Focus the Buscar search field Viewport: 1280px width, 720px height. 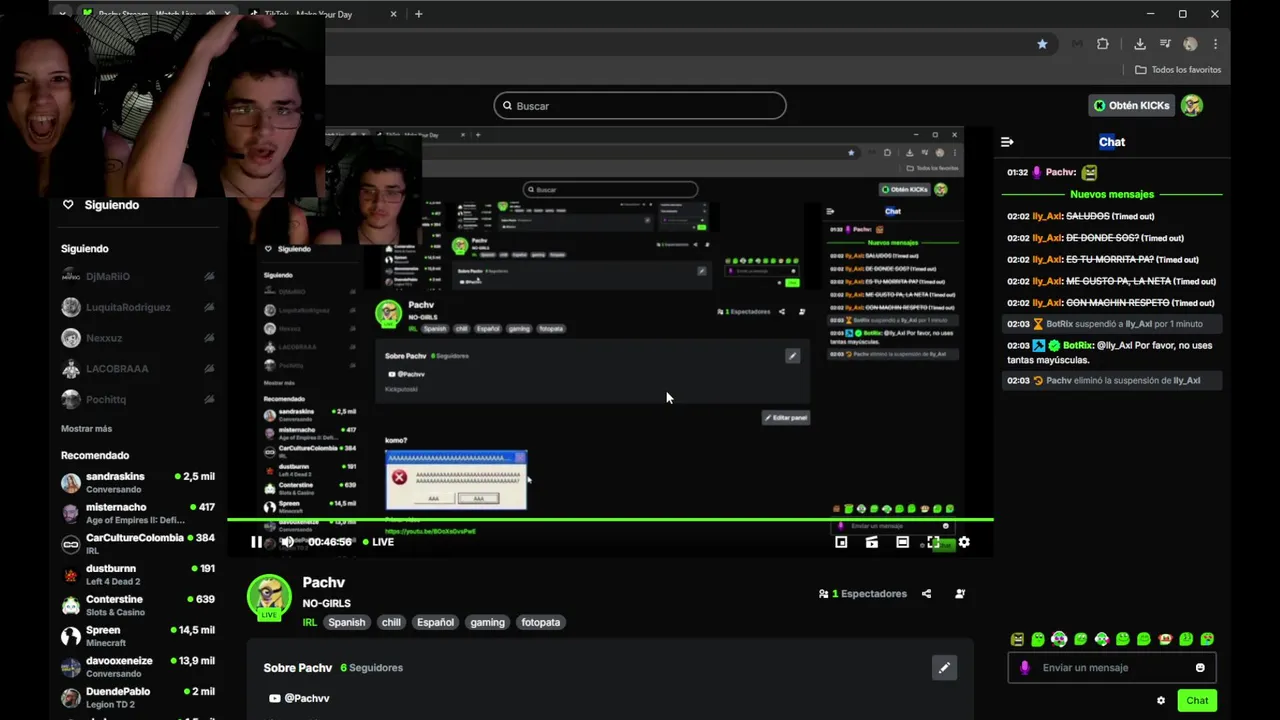point(640,106)
